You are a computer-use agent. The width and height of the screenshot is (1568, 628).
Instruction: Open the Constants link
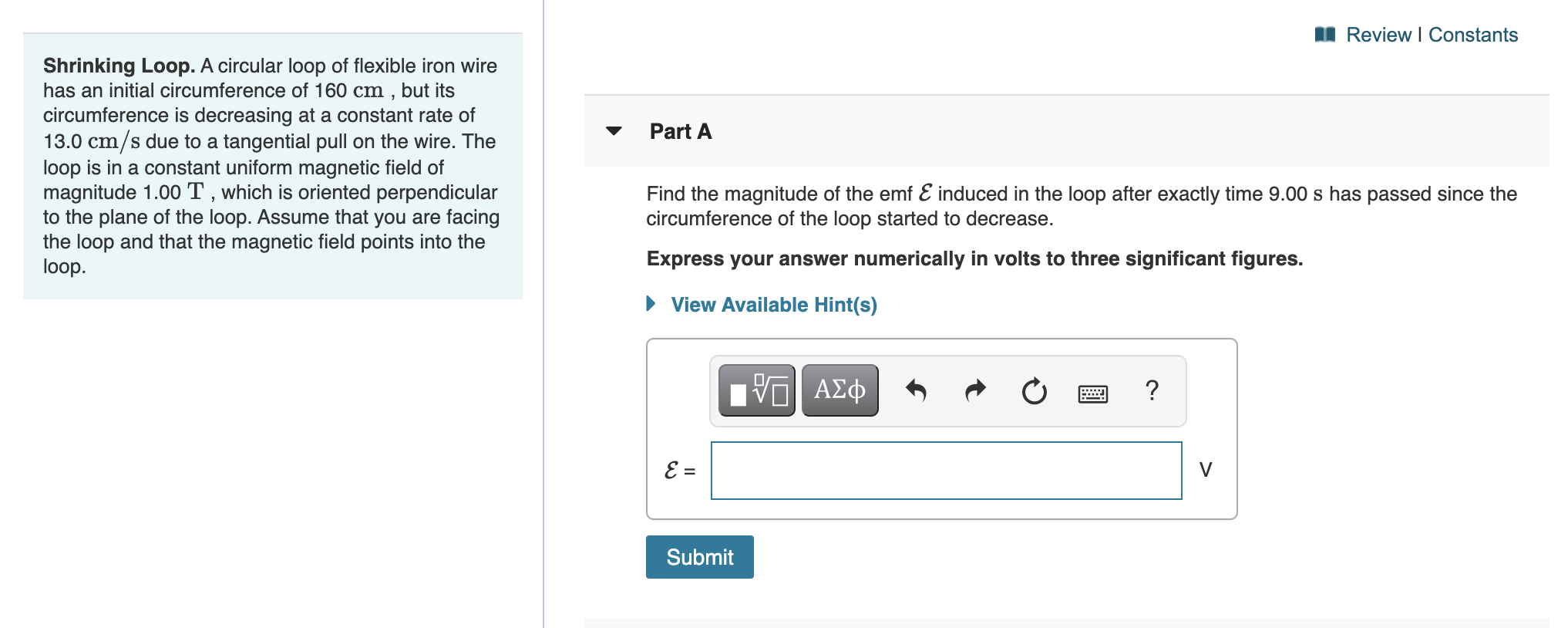click(1472, 35)
